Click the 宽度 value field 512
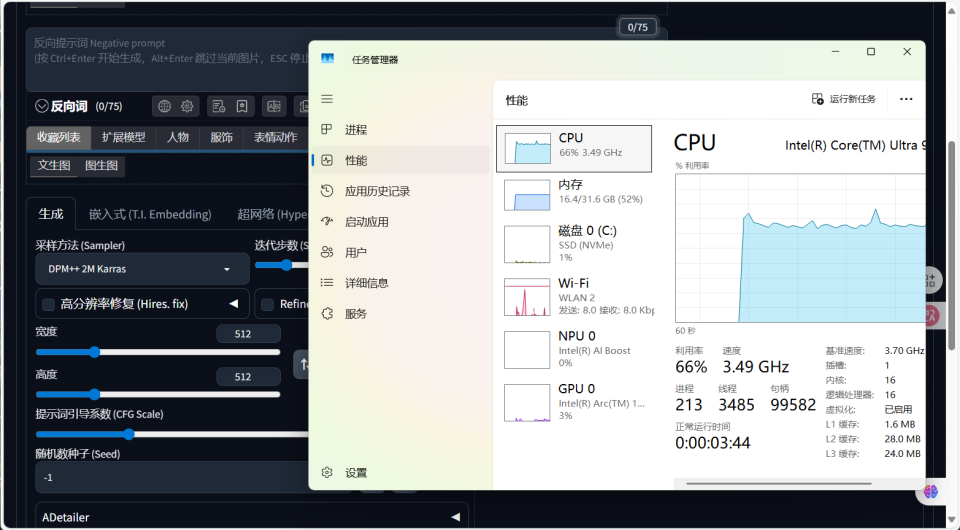This screenshot has height=530, width=960. click(249, 334)
